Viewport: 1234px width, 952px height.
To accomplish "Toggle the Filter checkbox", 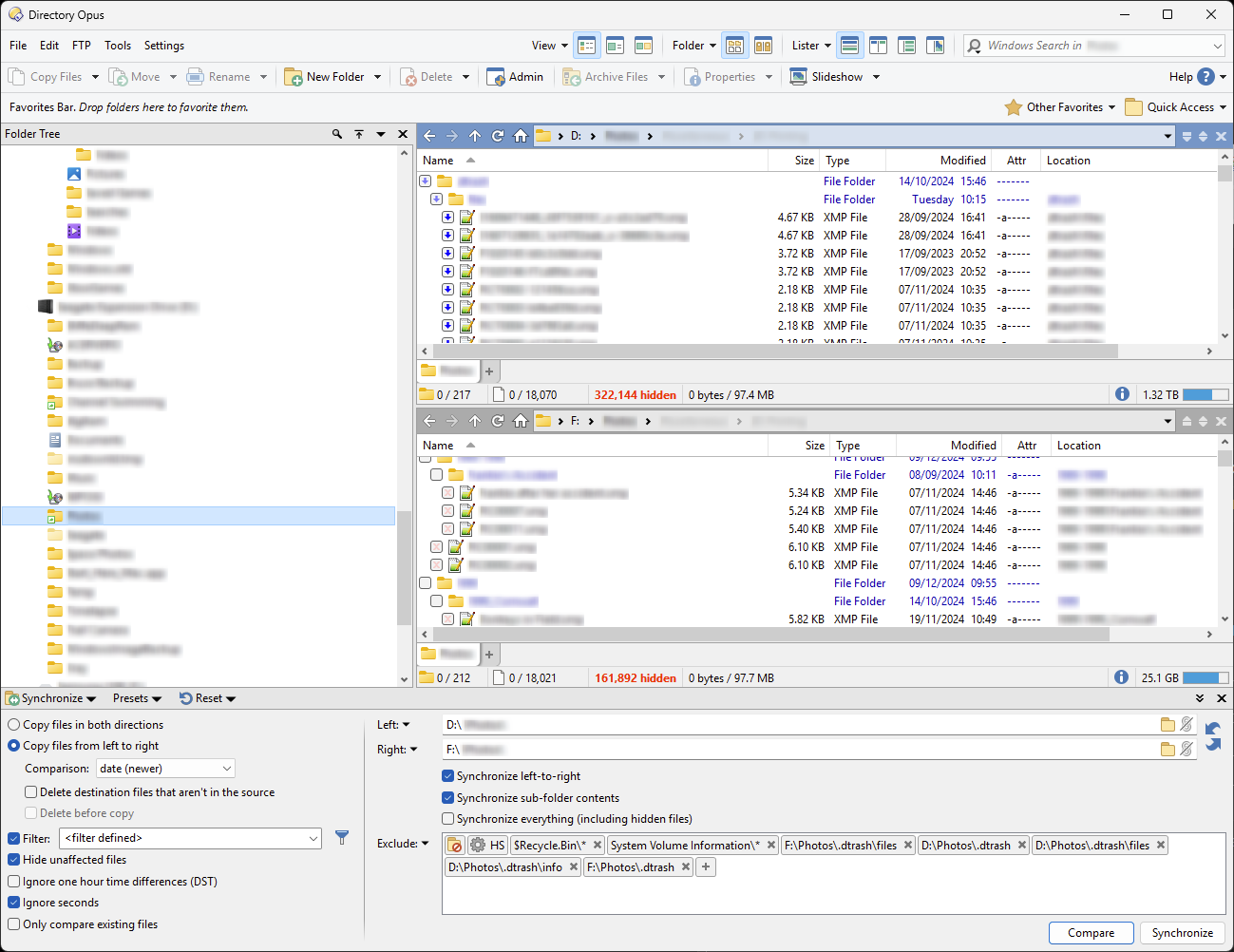I will tap(14, 839).
